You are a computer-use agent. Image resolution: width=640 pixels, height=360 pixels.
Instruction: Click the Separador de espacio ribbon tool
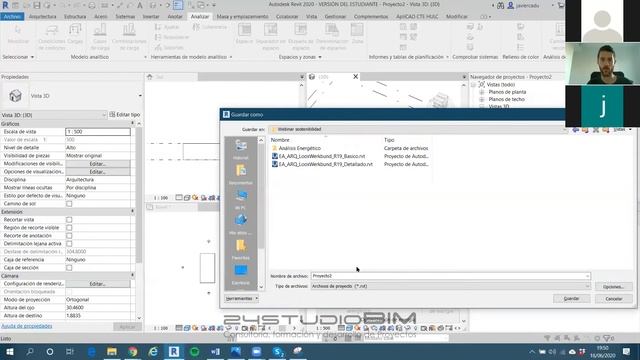click(x=271, y=36)
